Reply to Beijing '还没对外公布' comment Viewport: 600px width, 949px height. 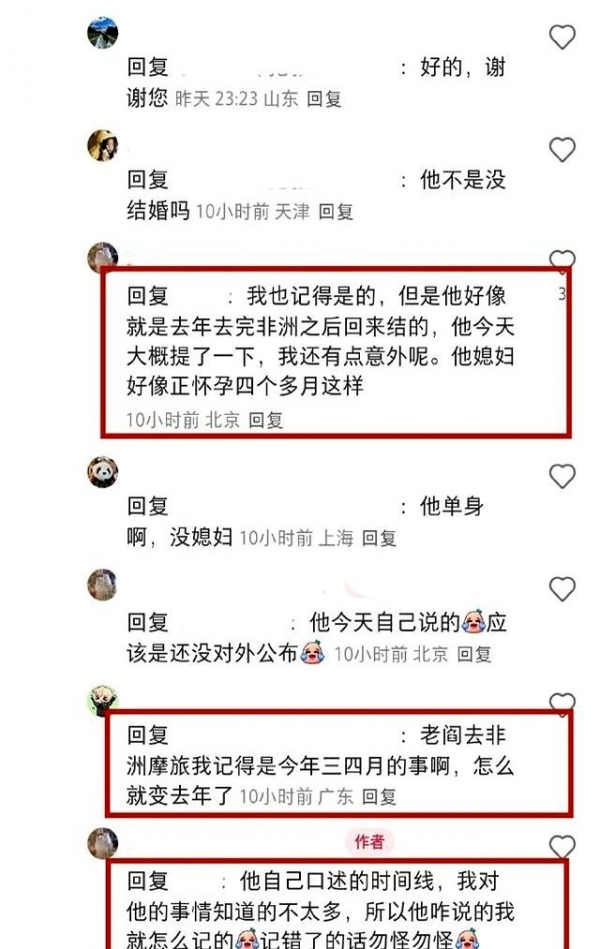tap(474, 654)
